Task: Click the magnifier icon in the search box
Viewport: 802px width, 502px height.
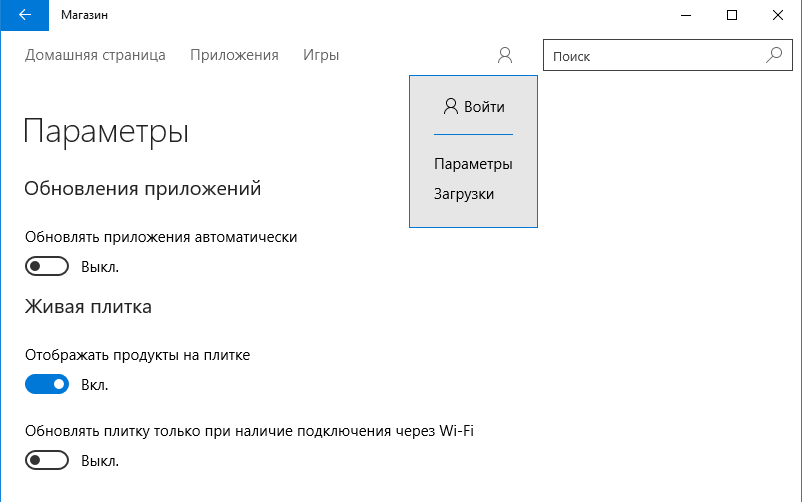Action: (x=773, y=56)
